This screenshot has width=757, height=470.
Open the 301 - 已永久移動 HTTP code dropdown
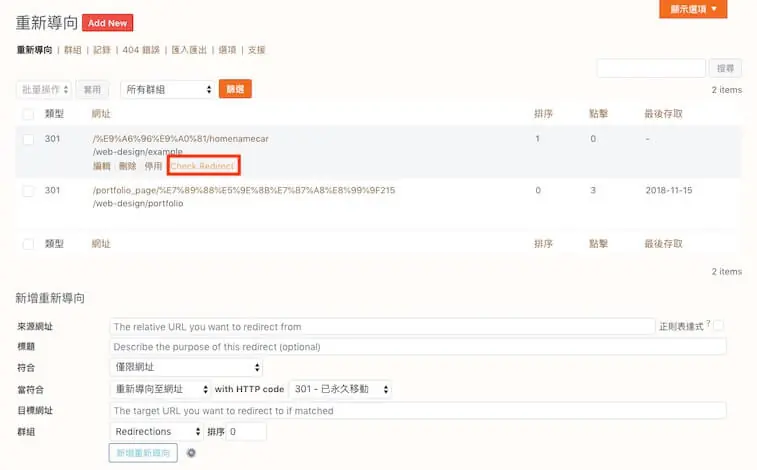tap(340, 389)
